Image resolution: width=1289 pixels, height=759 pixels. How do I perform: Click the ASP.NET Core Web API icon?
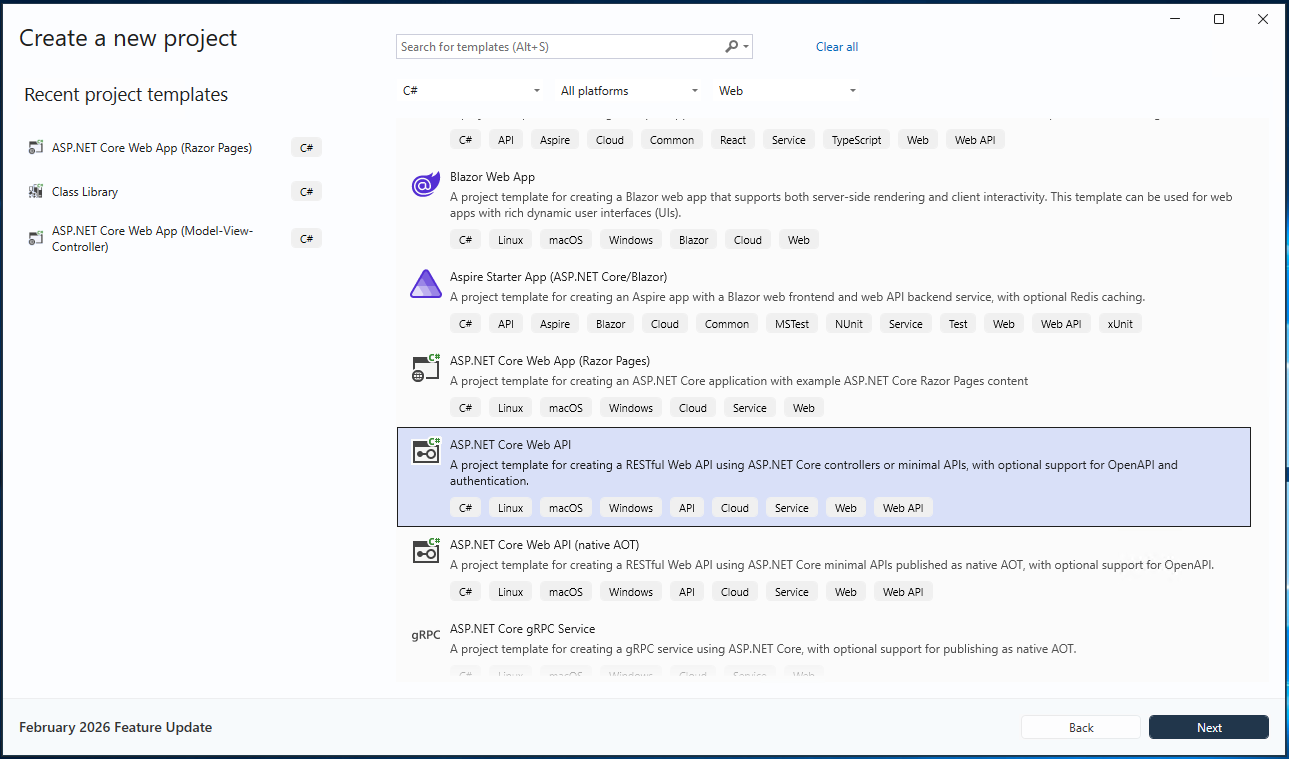click(426, 453)
